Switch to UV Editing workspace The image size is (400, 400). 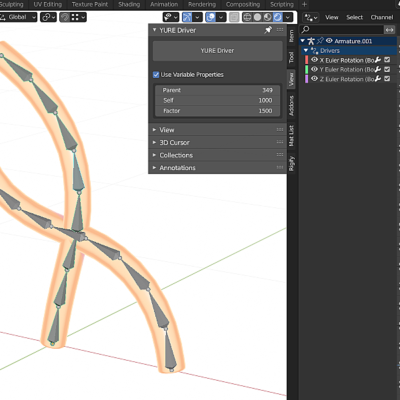pos(48,4)
